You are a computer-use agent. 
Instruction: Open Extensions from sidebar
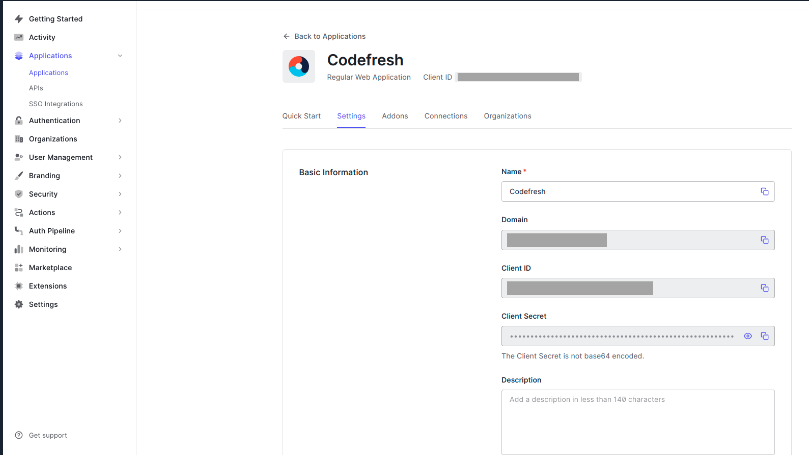[x=47, y=286]
